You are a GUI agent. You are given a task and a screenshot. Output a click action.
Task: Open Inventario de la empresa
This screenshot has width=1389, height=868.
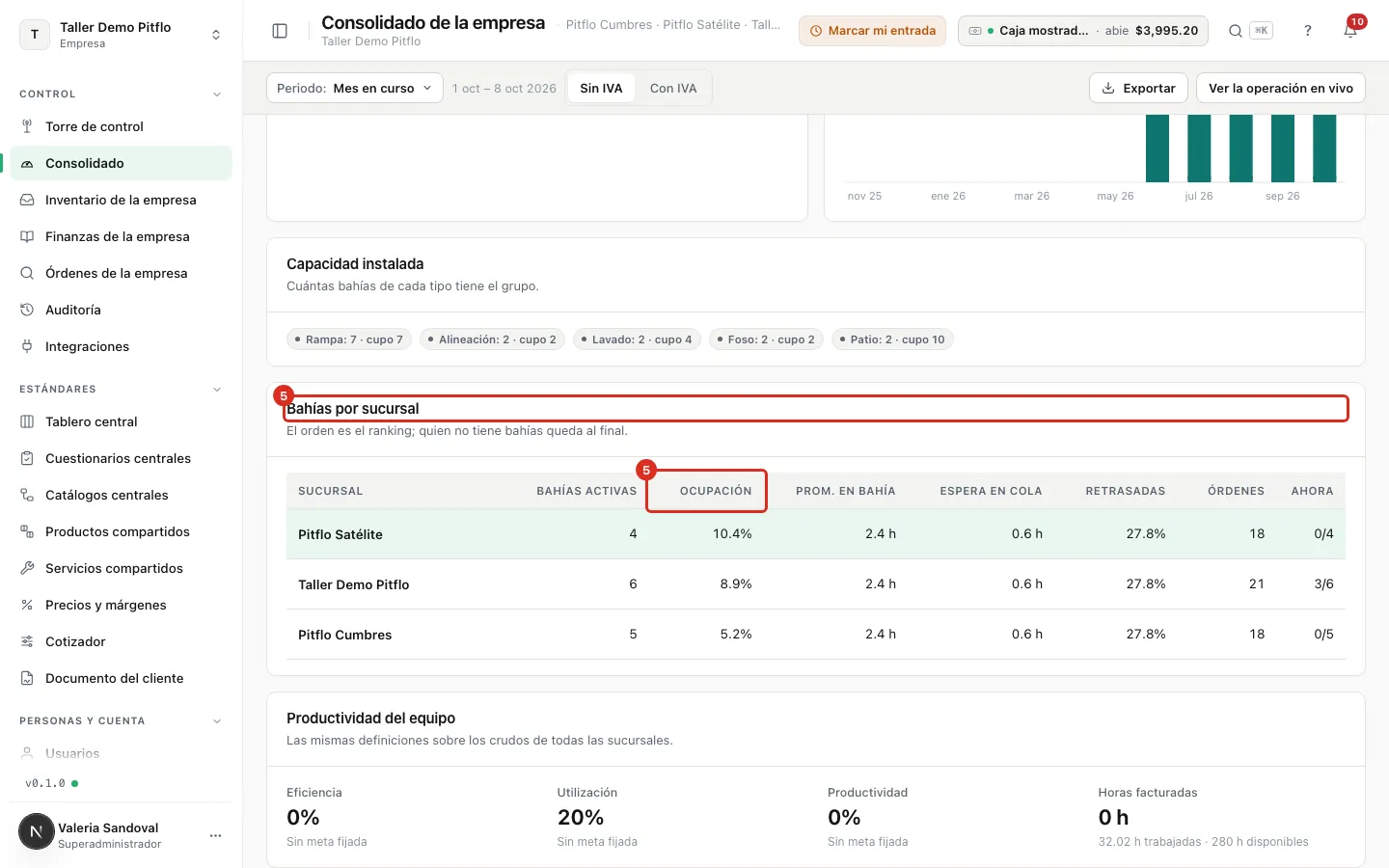(x=122, y=200)
